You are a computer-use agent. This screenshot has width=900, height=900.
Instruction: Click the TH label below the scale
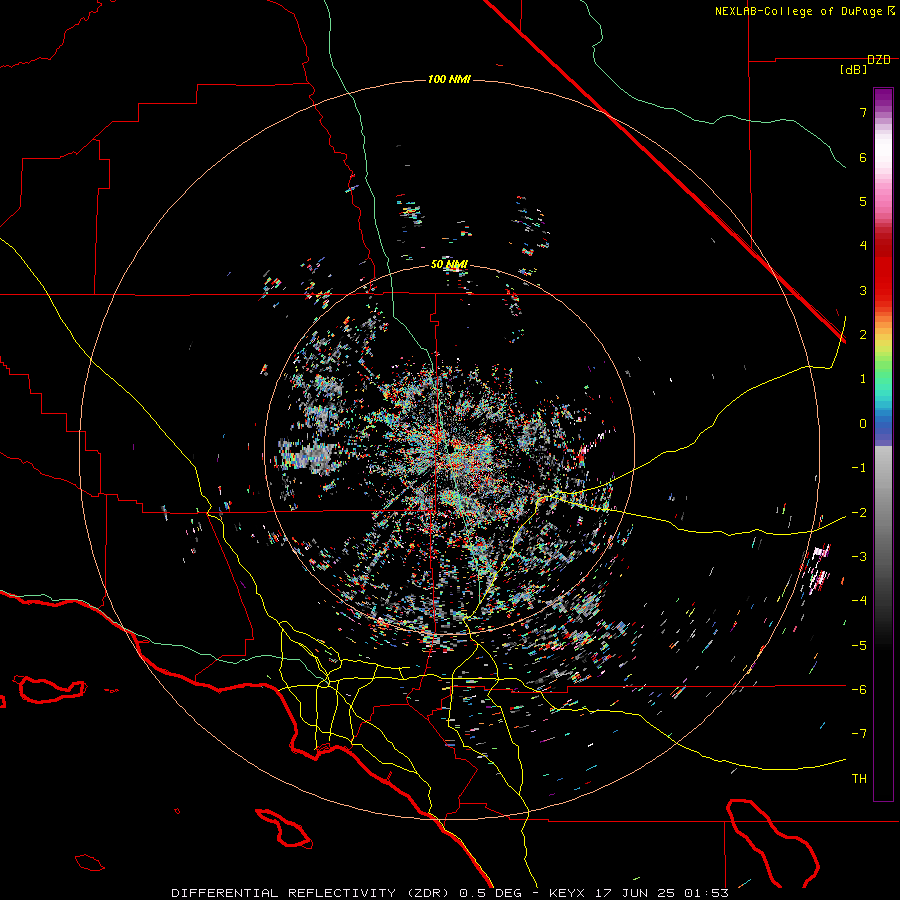(x=859, y=779)
